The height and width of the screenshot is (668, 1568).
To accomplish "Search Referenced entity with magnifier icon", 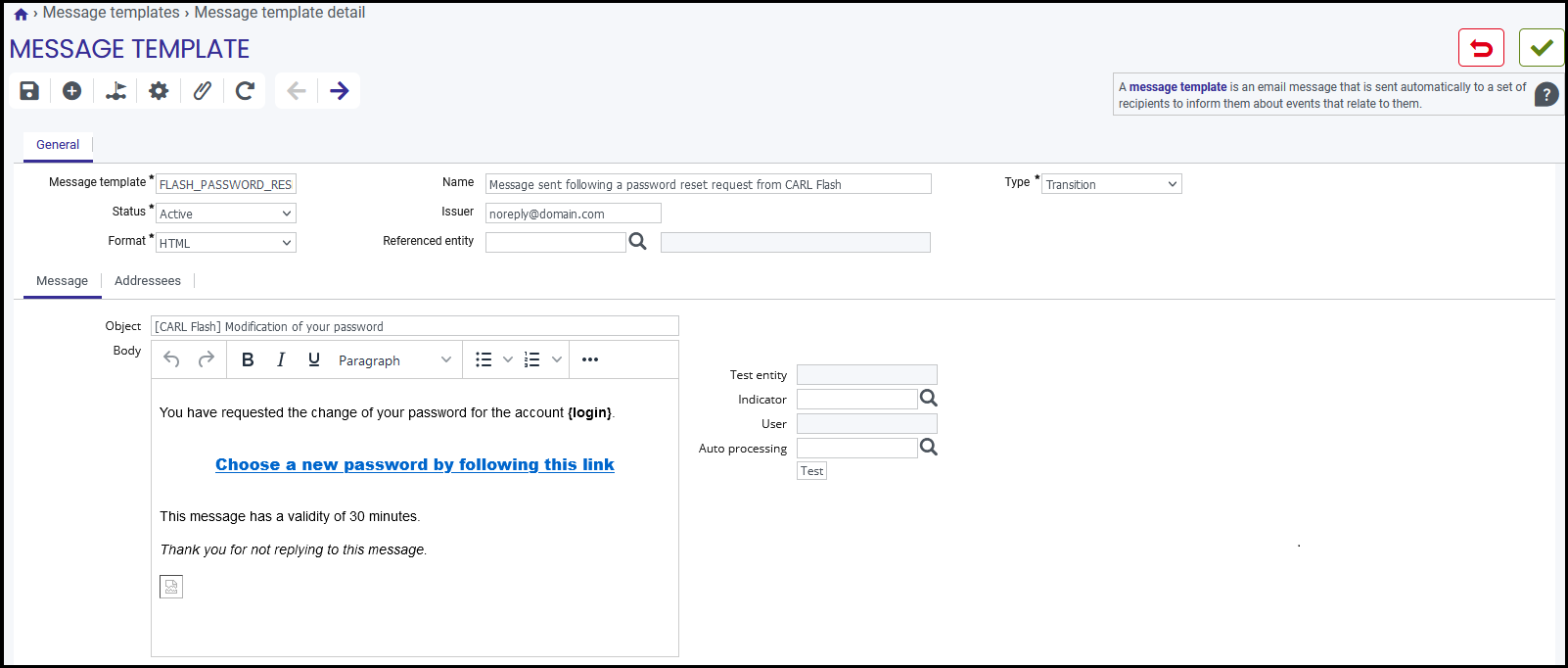I will pos(638,241).
